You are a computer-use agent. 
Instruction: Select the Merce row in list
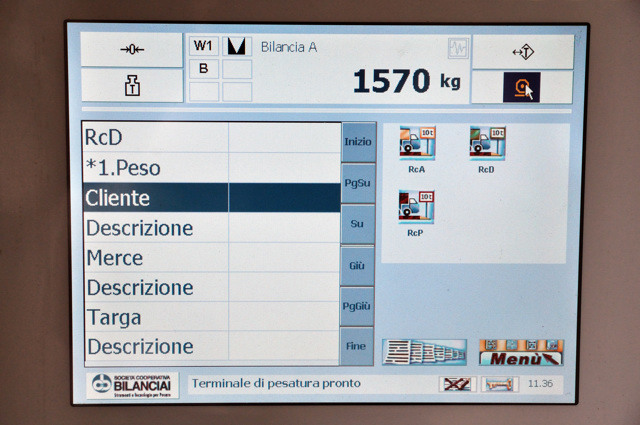click(156, 258)
